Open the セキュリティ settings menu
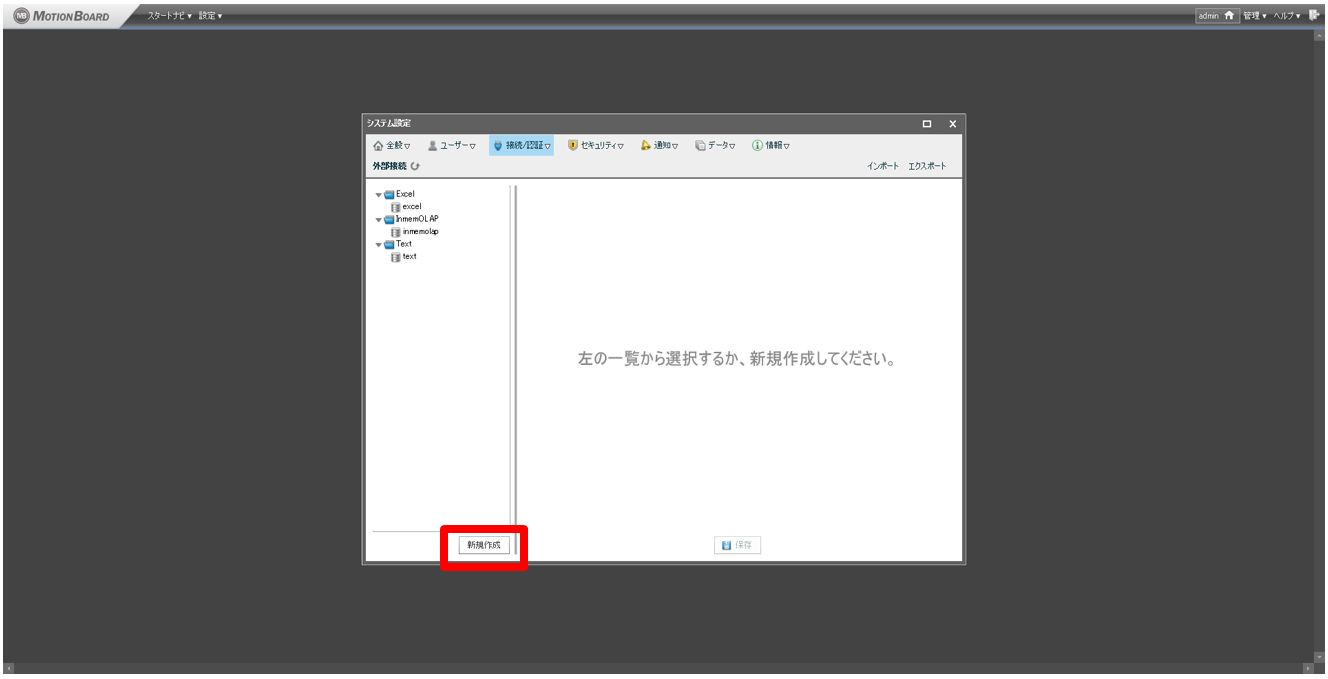The height and width of the screenshot is (679, 1328). coord(595,146)
